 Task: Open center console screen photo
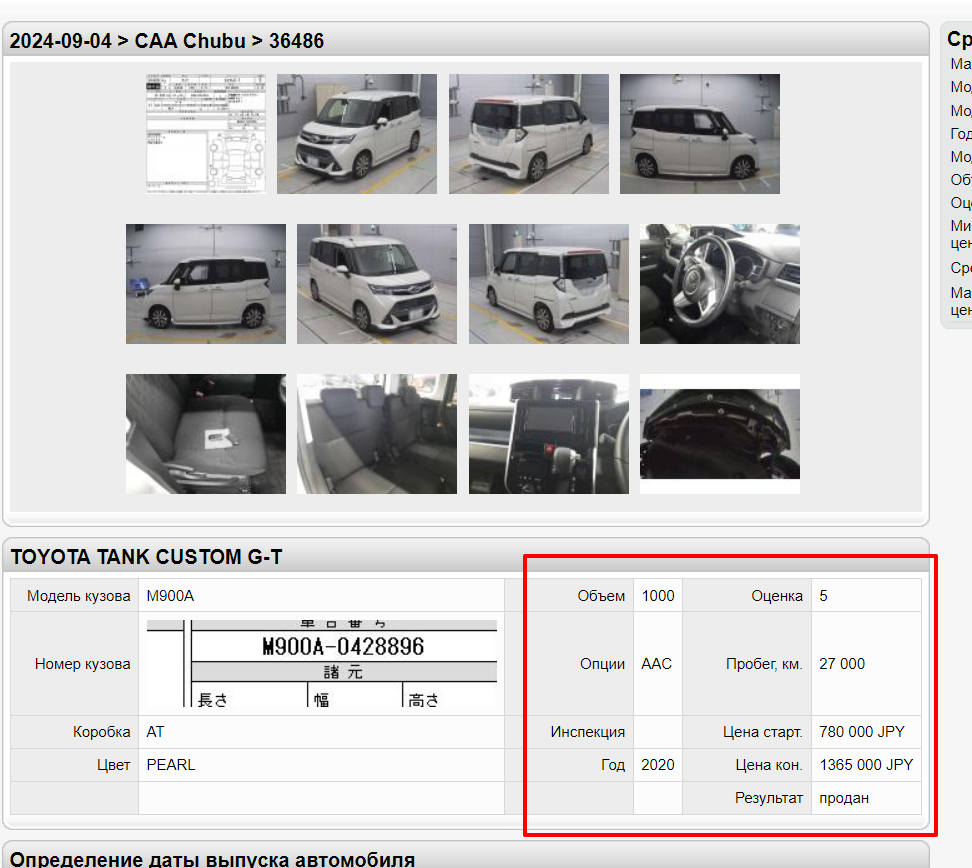pos(549,434)
